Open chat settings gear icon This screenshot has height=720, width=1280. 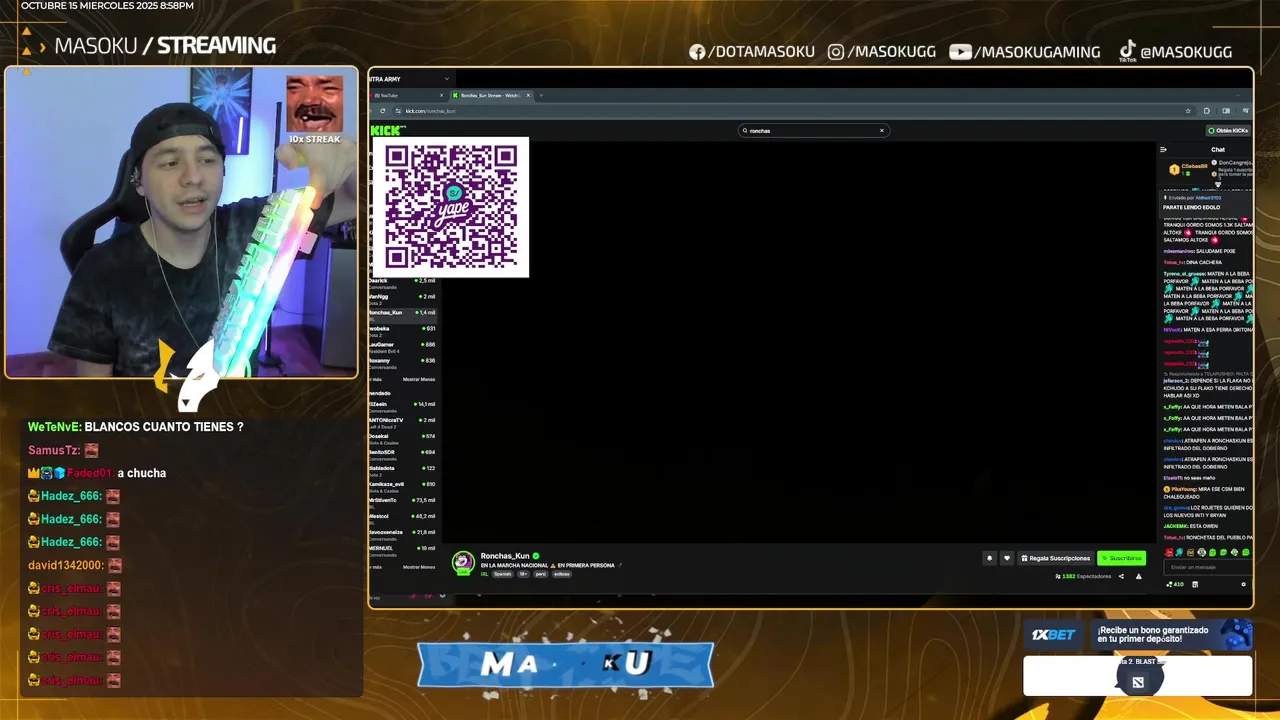pos(1243,584)
